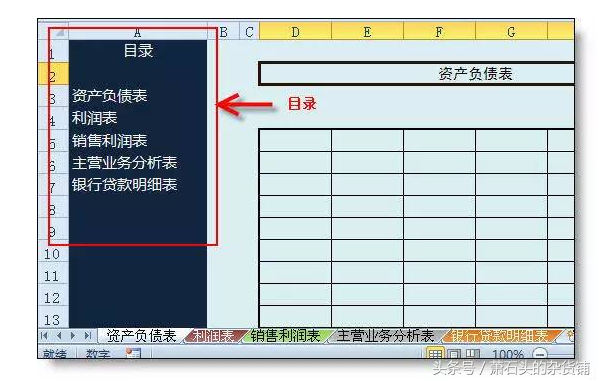
Task: Switch to the 利润表 sheet tab
Action: [x=214, y=336]
